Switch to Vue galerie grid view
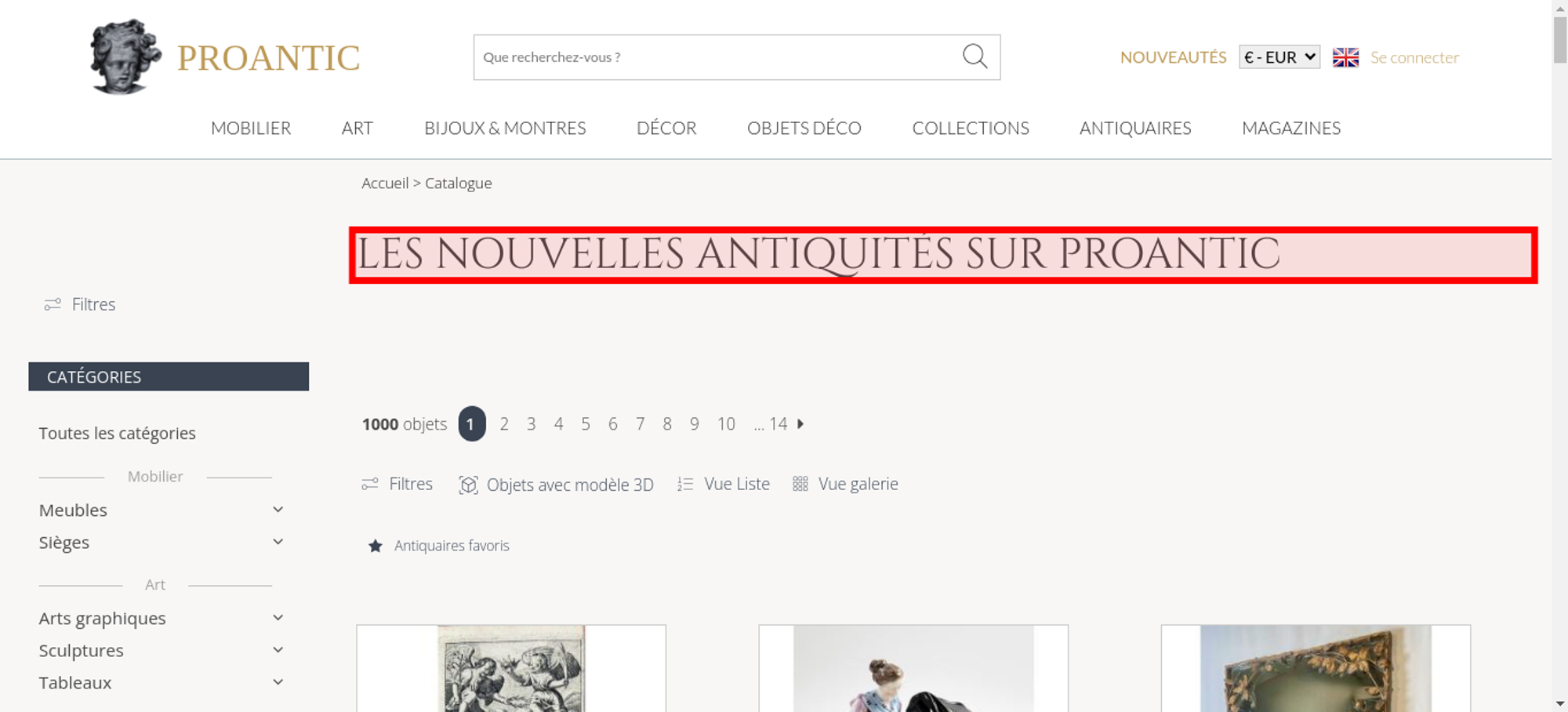This screenshot has width=1568, height=712. click(x=845, y=484)
